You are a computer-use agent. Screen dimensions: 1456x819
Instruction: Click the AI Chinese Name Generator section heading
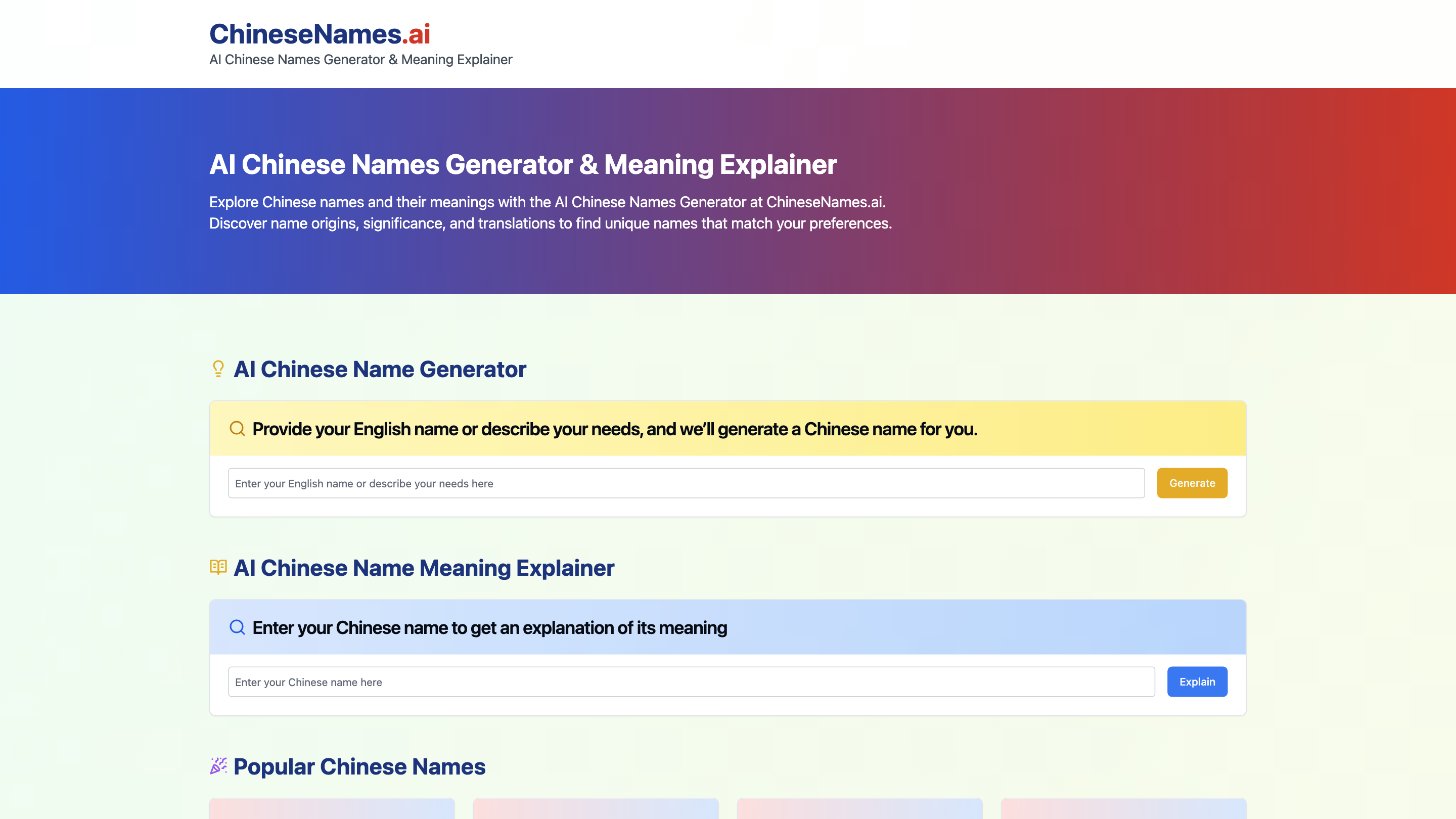click(x=380, y=369)
